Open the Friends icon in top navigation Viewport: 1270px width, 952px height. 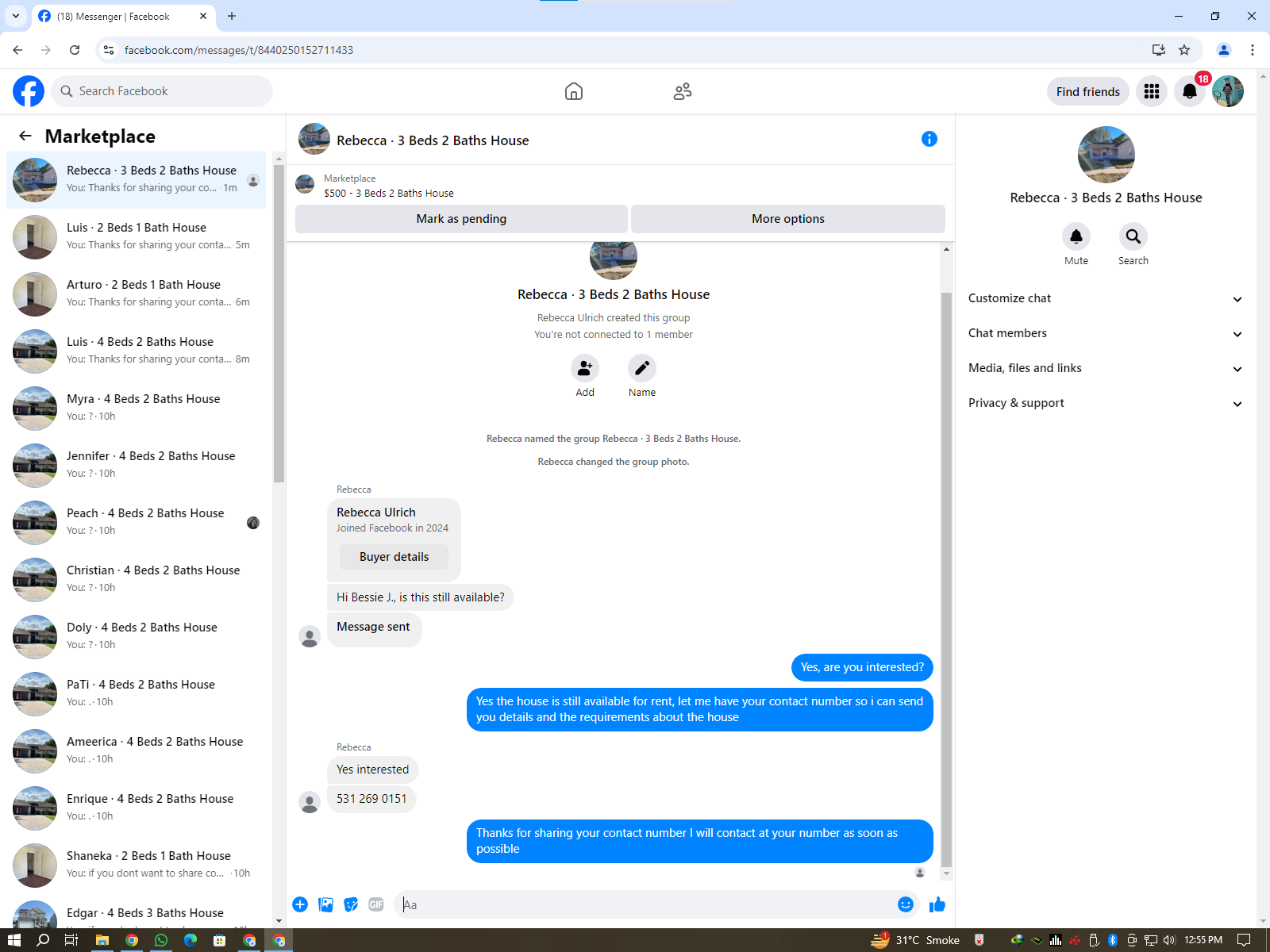tap(683, 91)
